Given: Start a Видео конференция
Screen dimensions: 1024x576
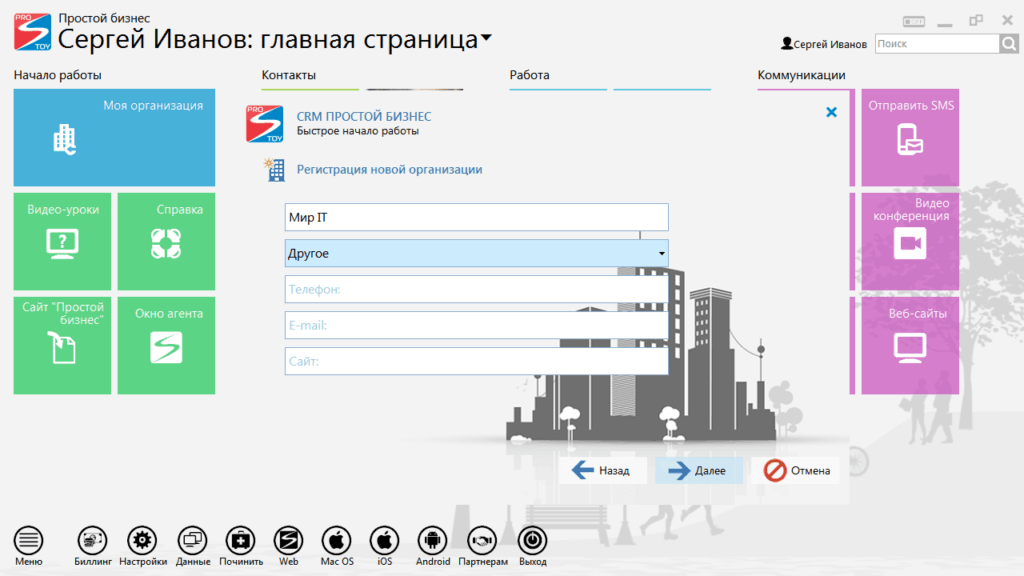Looking at the screenshot, I should click(910, 241).
